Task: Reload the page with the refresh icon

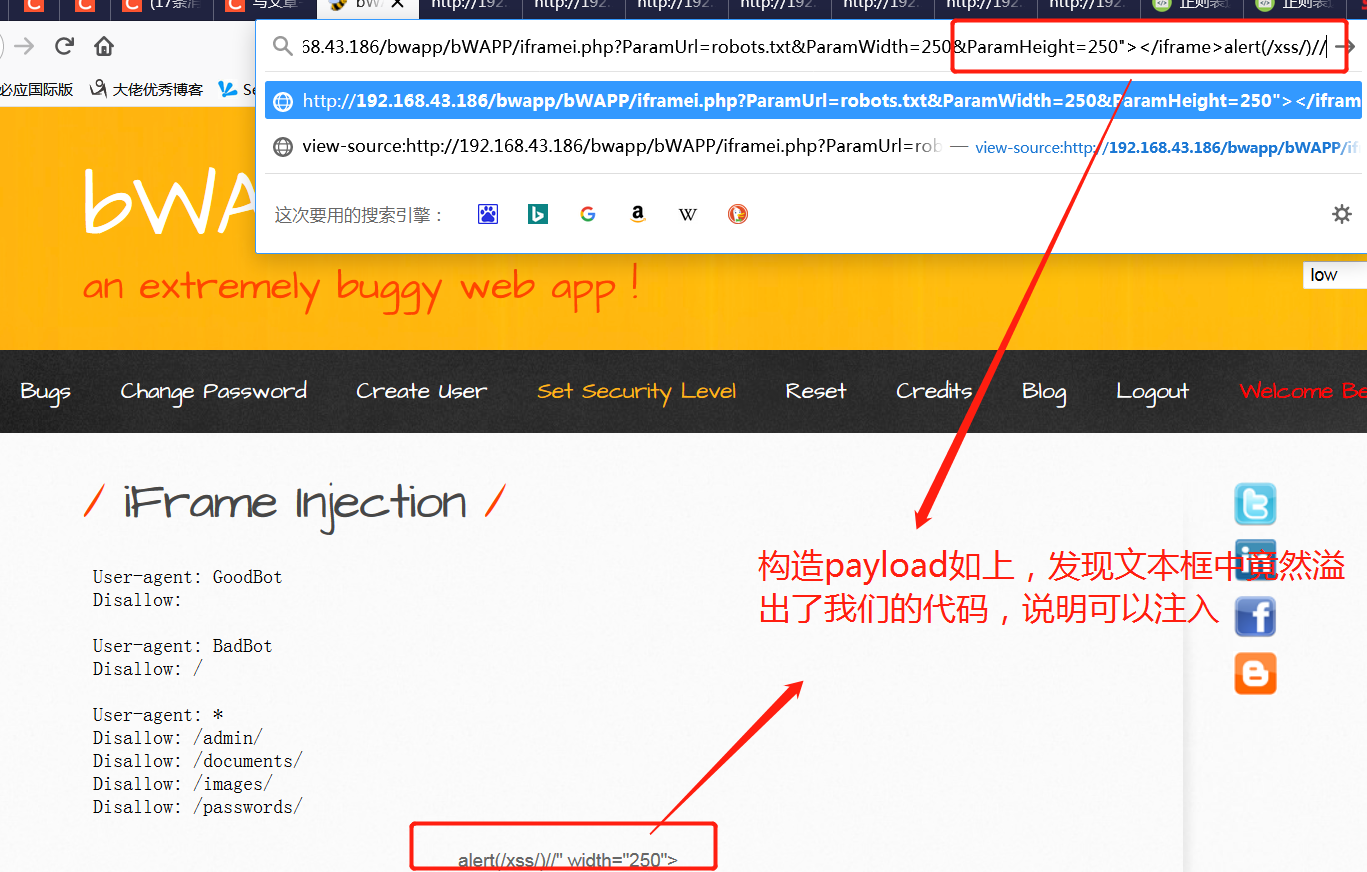Action: point(64,44)
